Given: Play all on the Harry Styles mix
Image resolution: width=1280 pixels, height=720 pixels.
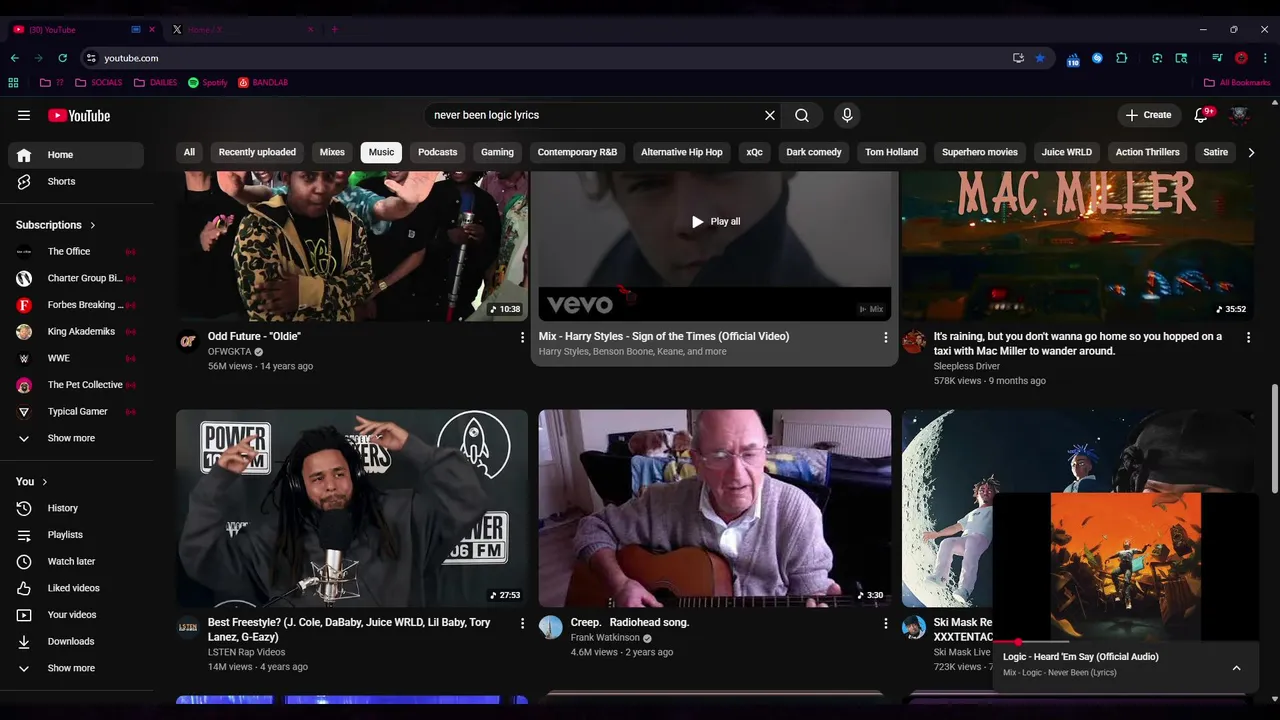Looking at the screenshot, I should (x=716, y=221).
